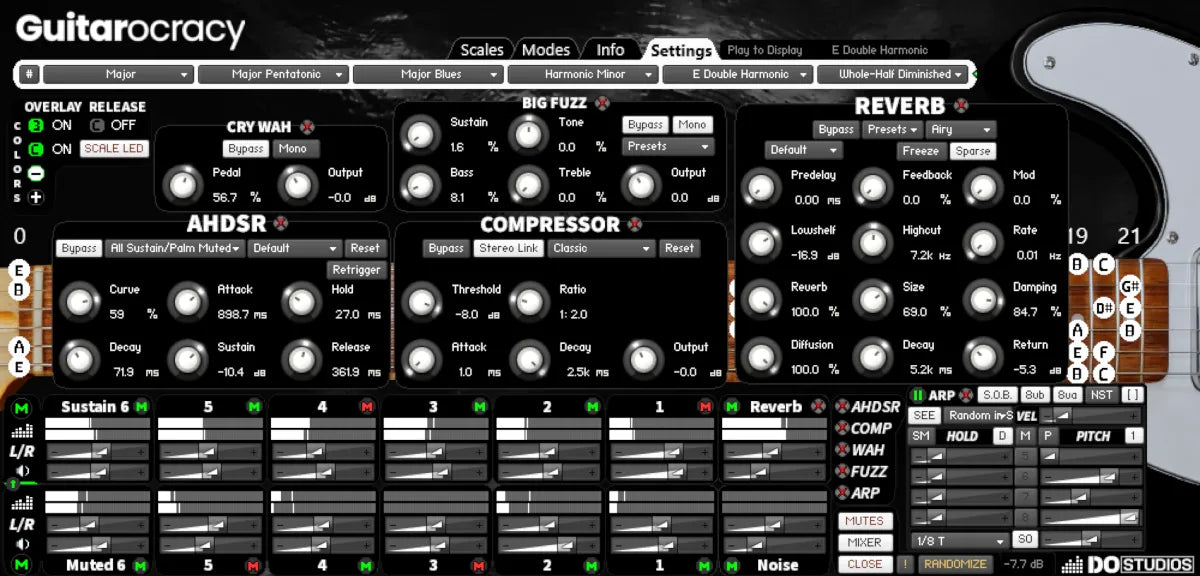Click the red M icon on Sustain string 4
Screen dimensions: 1200x576
(x=367, y=407)
